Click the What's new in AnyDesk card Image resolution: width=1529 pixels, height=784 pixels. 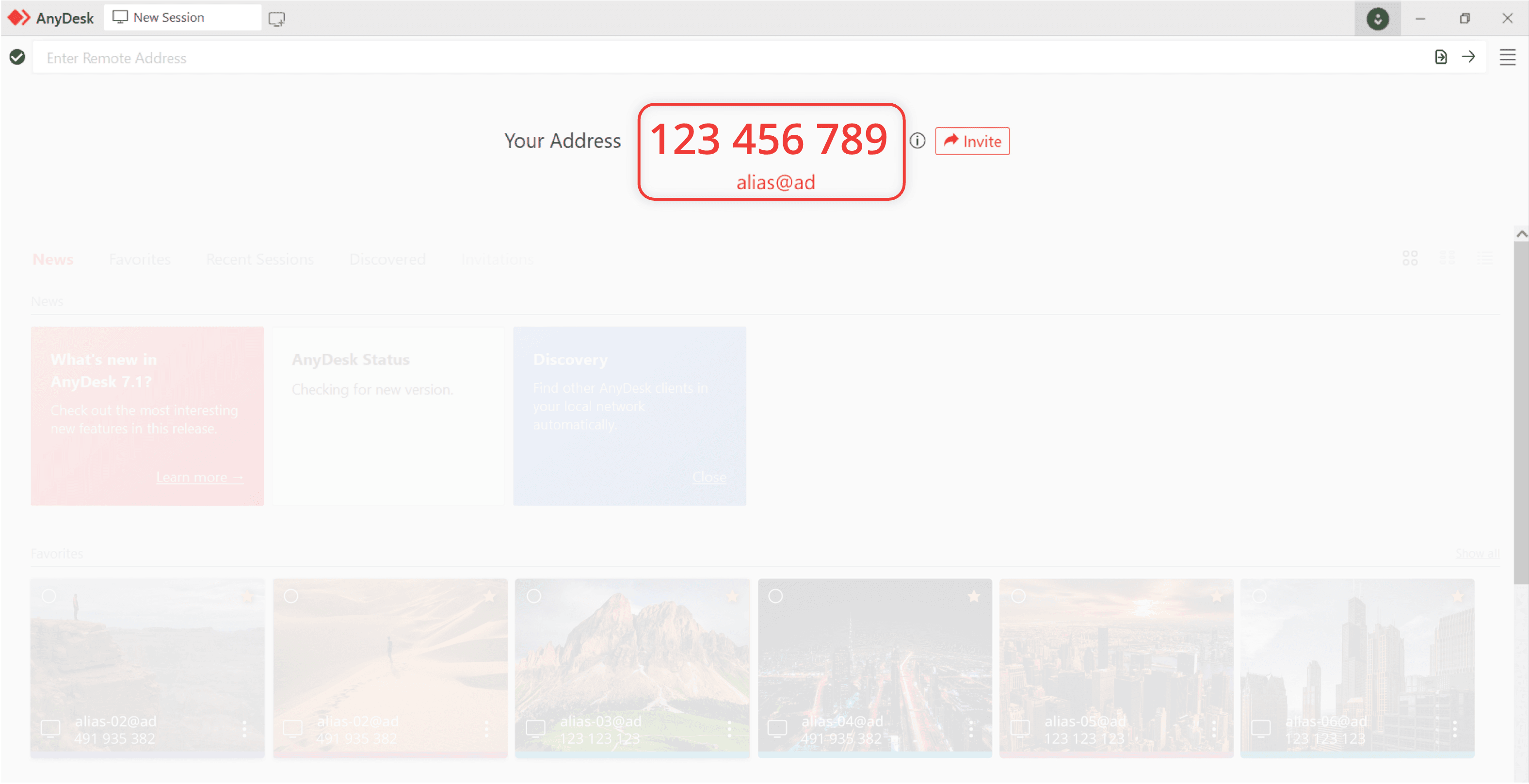[147, 416]
